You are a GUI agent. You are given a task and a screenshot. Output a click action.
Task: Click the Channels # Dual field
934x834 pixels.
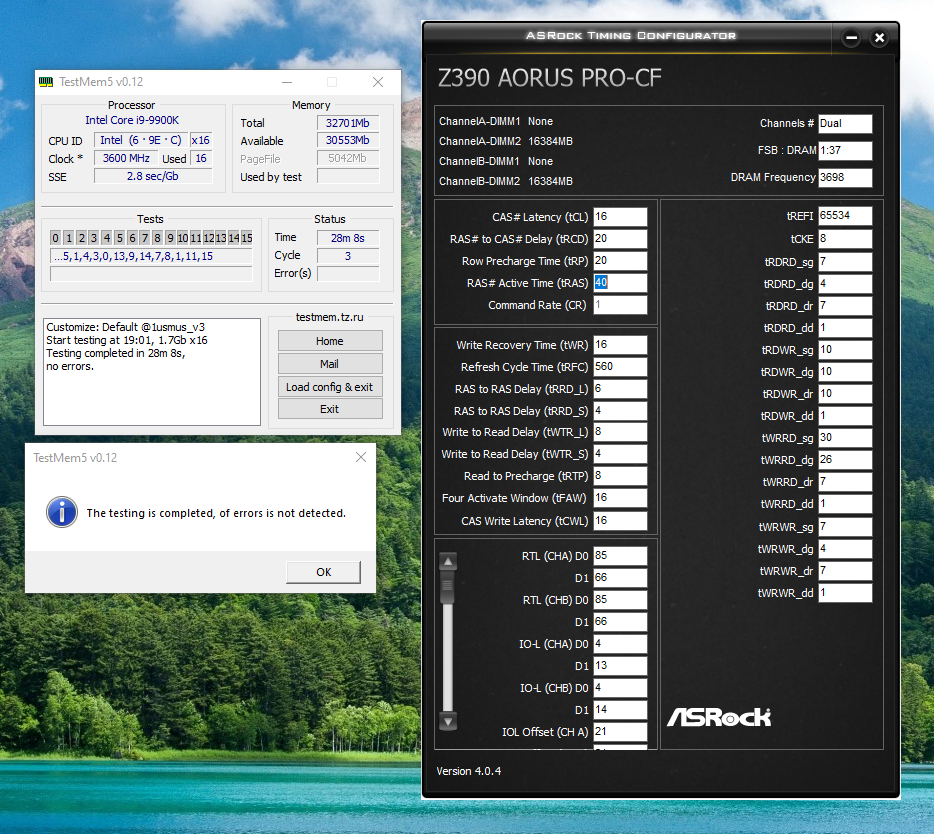845,123
